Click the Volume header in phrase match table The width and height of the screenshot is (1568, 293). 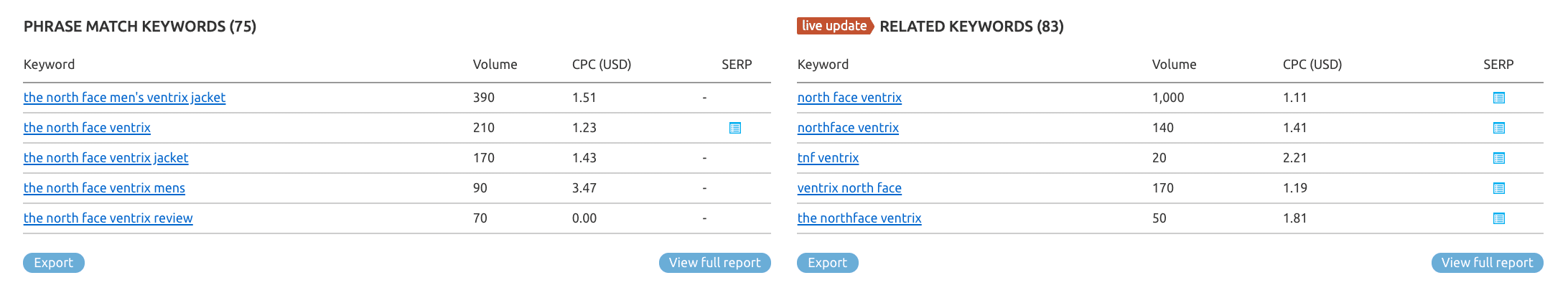pyautogui.click(x=495, y=65)
